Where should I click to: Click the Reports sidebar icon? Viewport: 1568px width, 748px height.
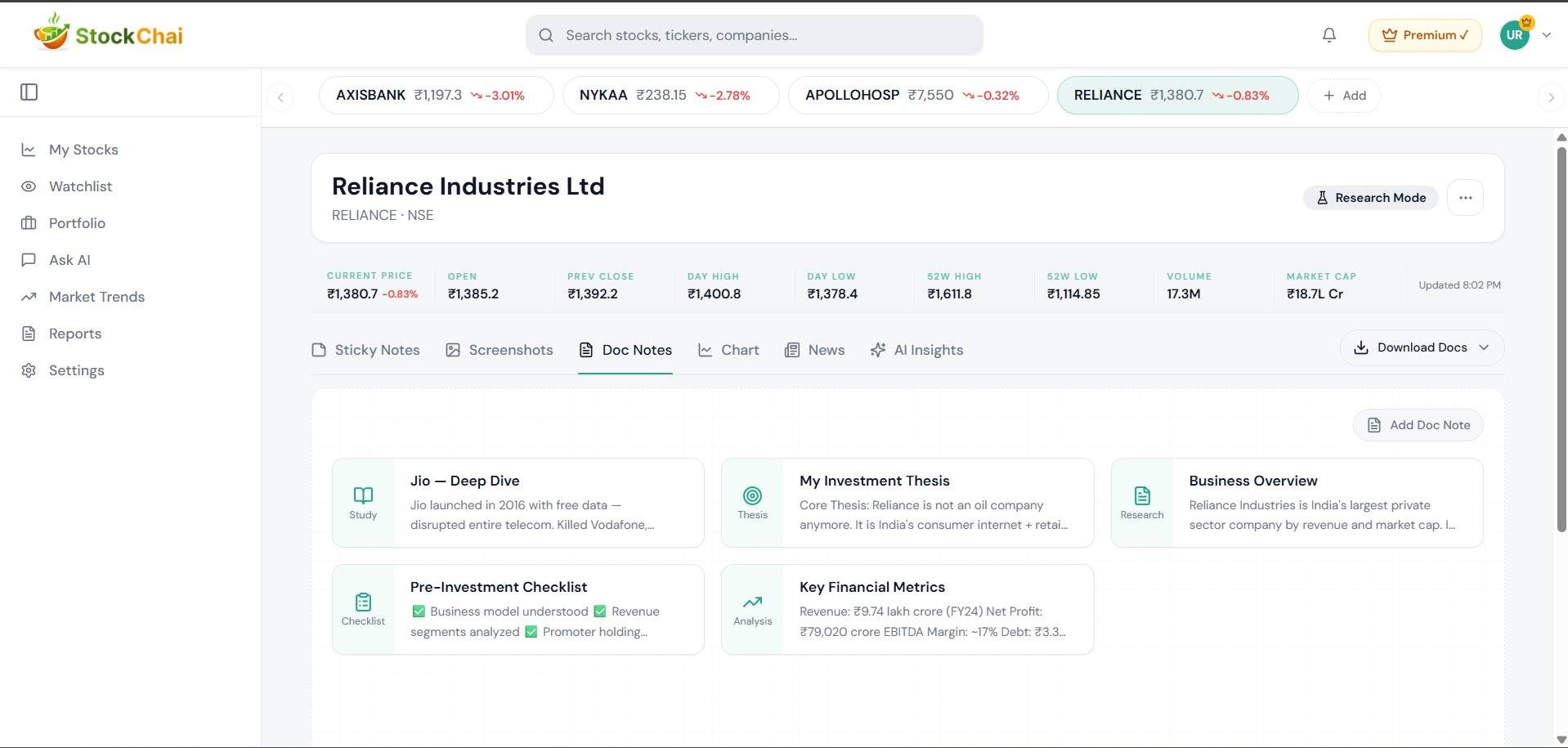29,333
